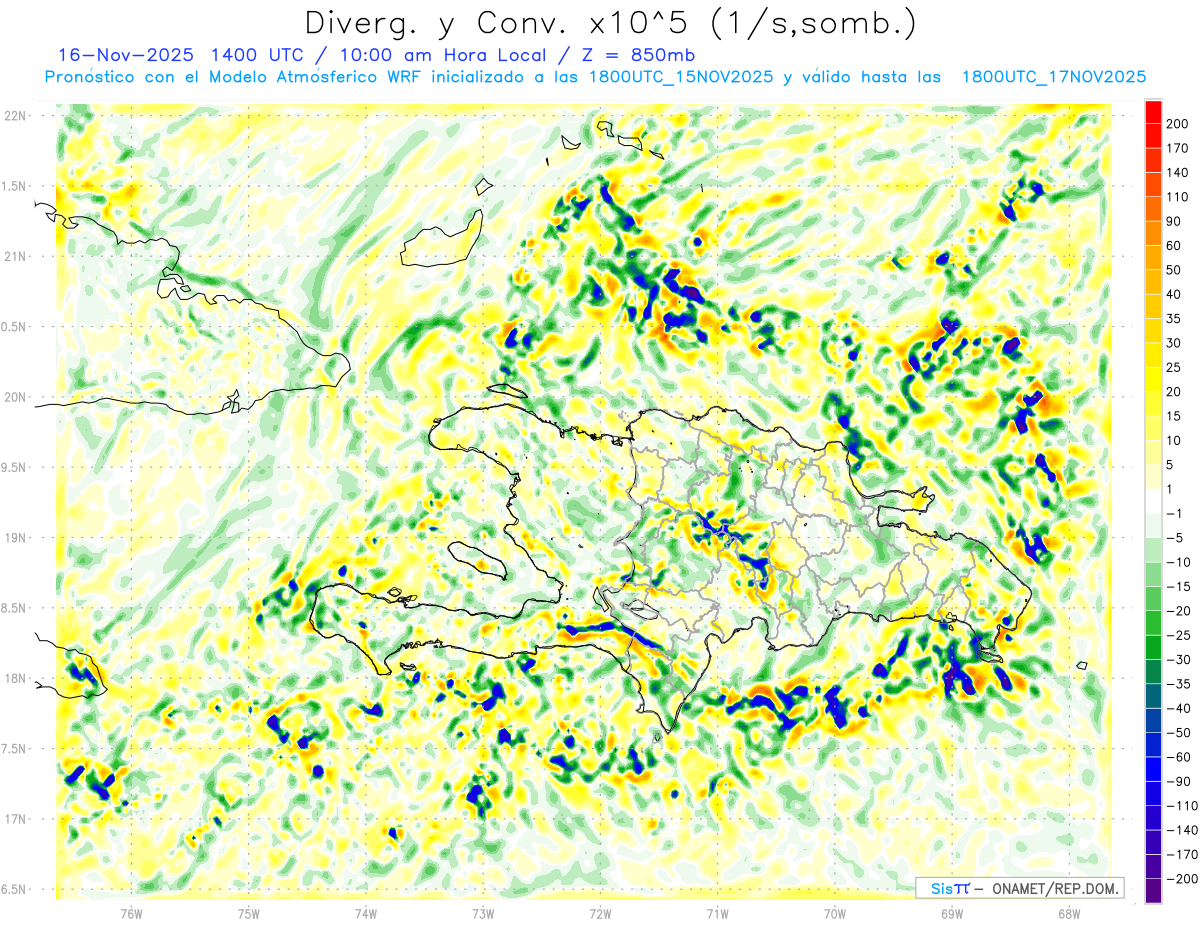This screenshot has width=1200, height=927.
Task: Click the latitude label "19N"
Action: coord(15,538)
